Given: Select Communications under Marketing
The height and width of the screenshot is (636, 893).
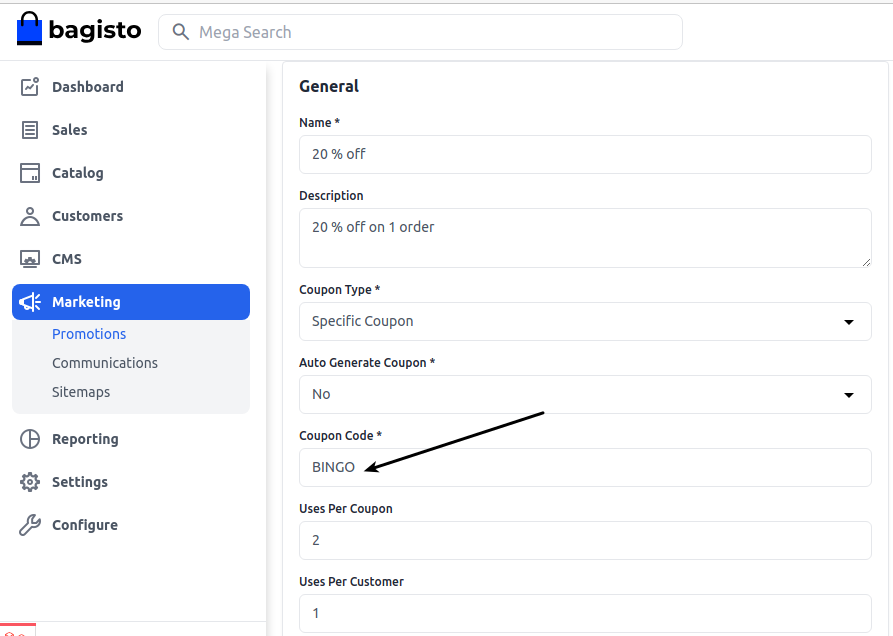Looking at the screenshot, I should 104,362.
